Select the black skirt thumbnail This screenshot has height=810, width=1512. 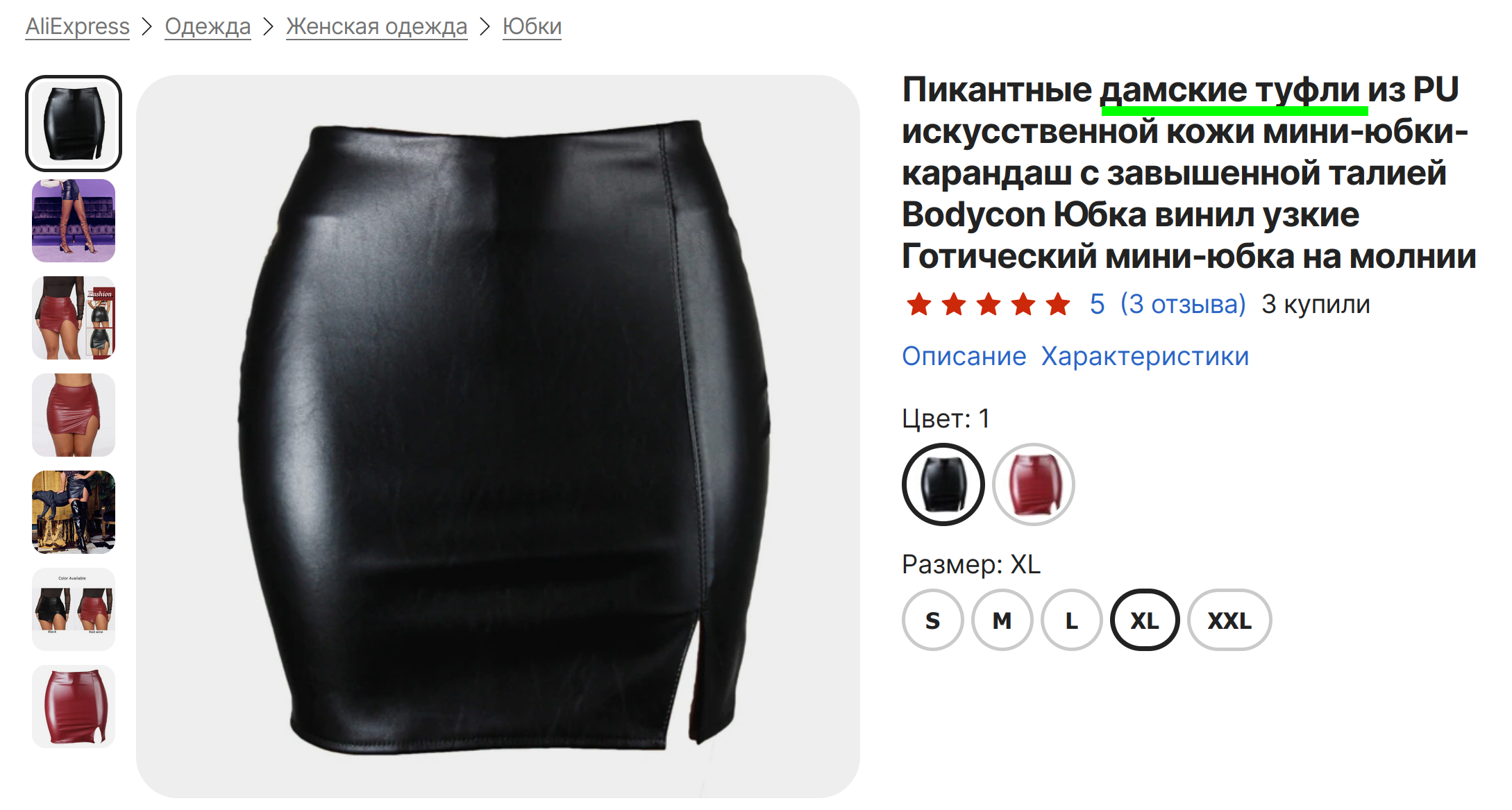pos(74,124)
